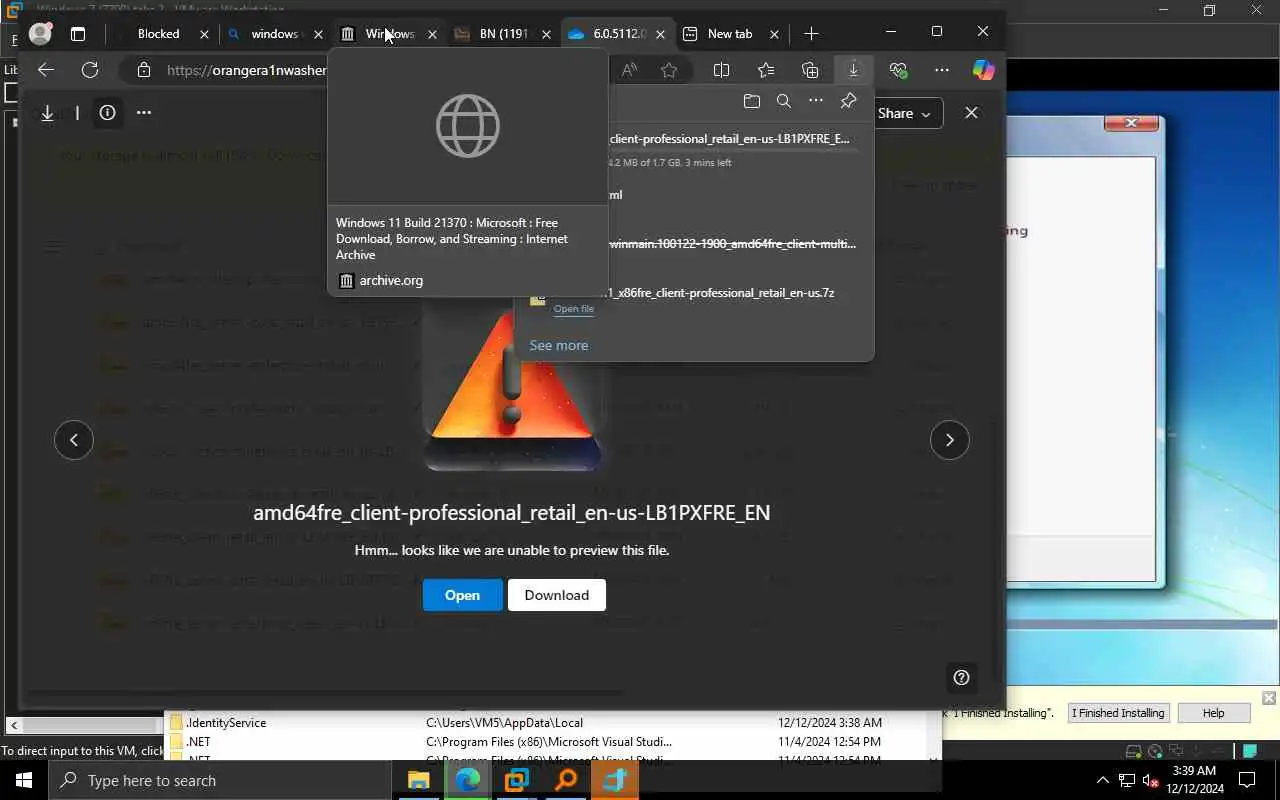1280x800 pixels.
Task: Open Browser essentials heart icon
Action: [x=898, y=70]
